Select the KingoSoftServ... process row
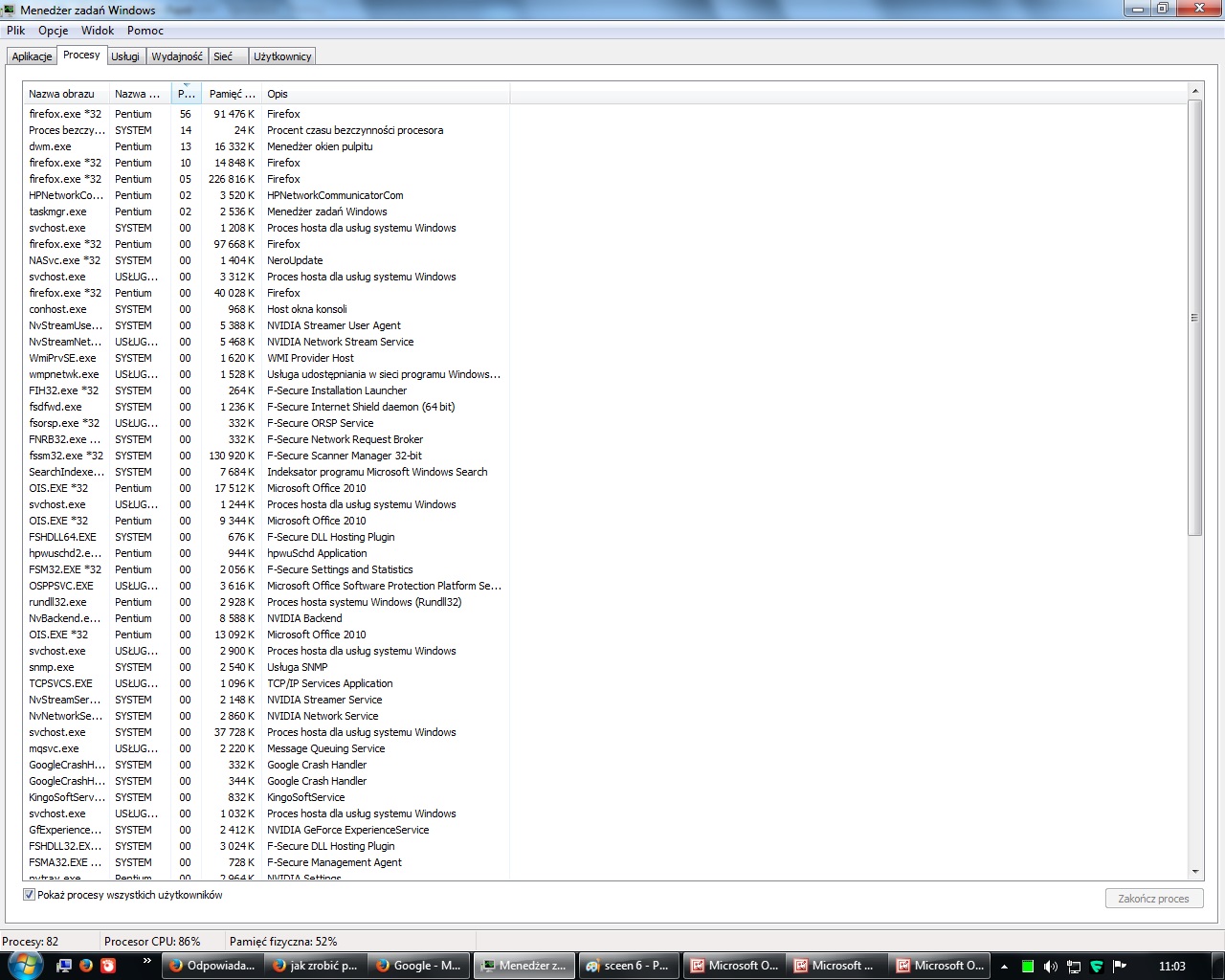 pos(266,797)
